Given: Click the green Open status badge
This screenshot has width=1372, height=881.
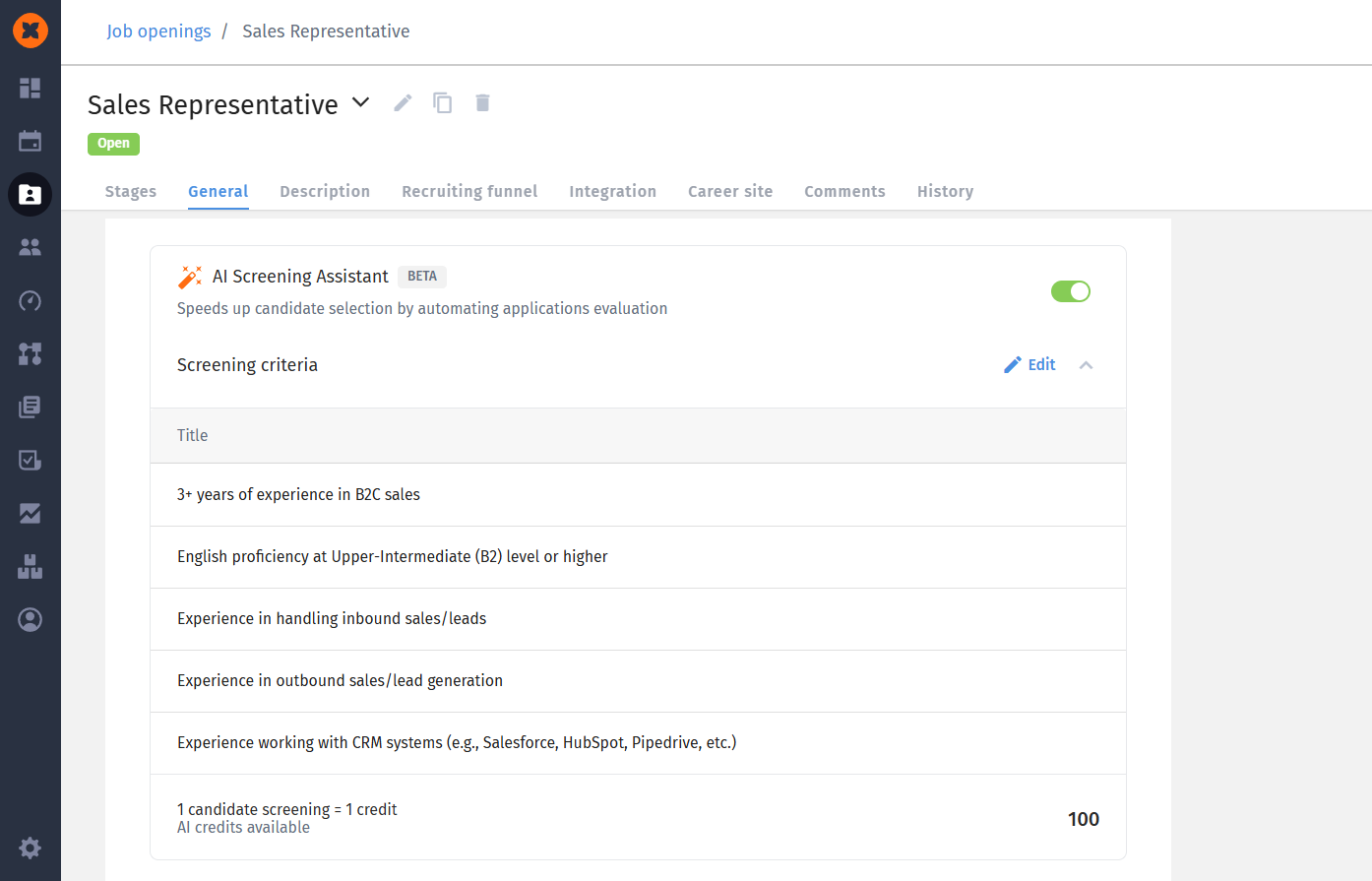Looking at the screenshot, I should click(x=113, y=144).
